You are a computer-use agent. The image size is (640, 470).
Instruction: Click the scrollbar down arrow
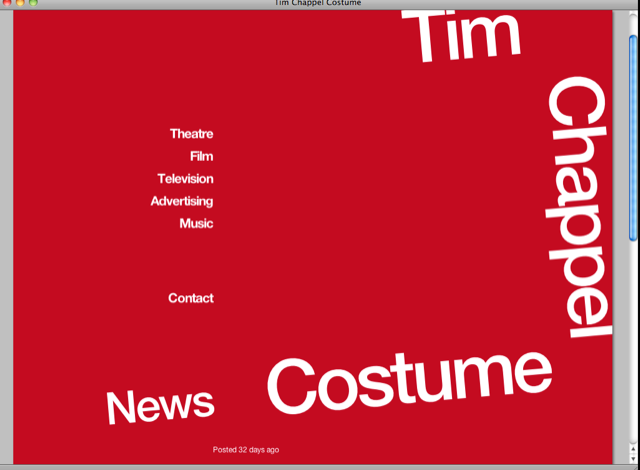tap(633, 459)
